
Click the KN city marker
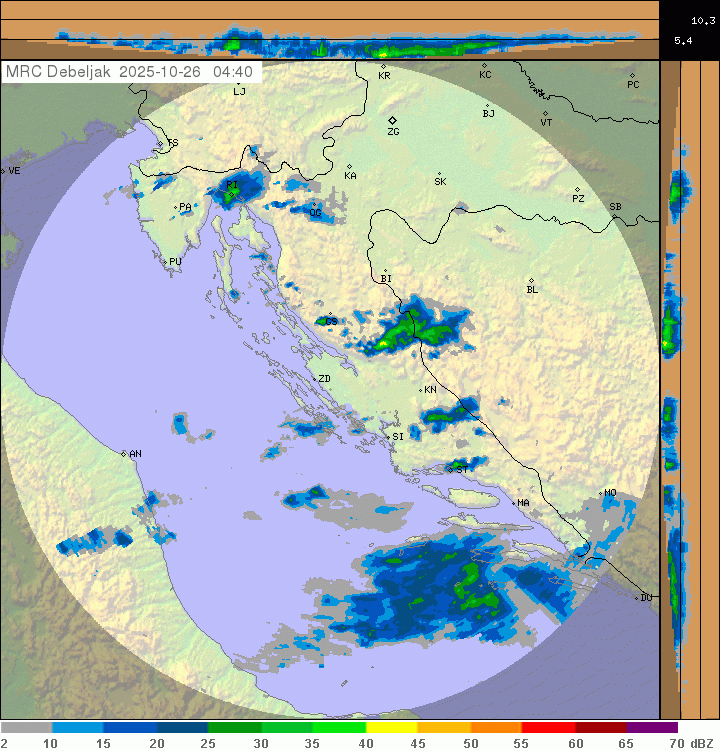[x=421, y=389]
